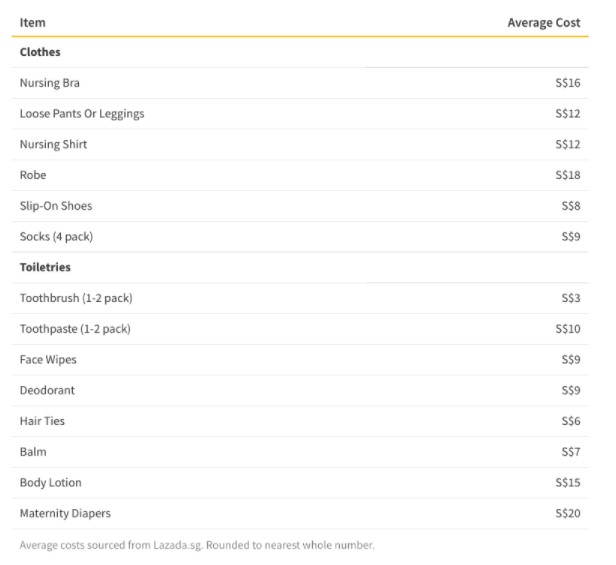Select the Slip-On Shoes item

(x=56, y=206)
